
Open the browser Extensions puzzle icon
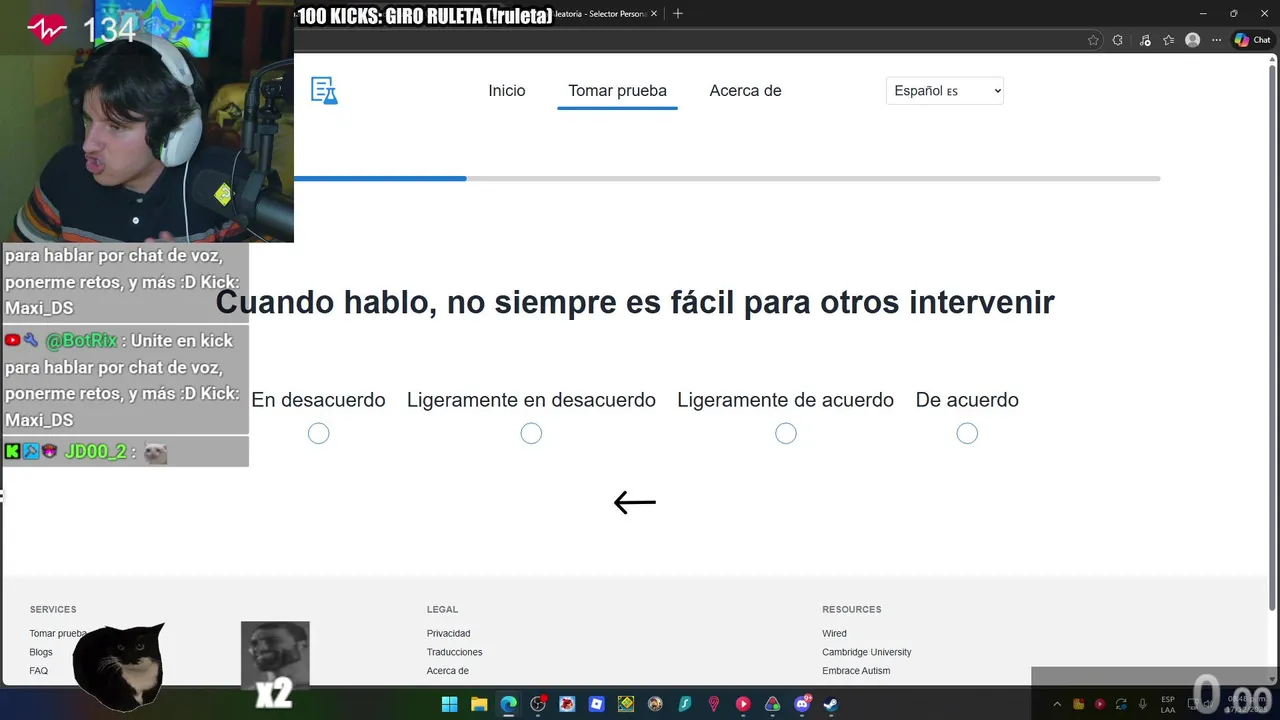(x=1118, y=40)
